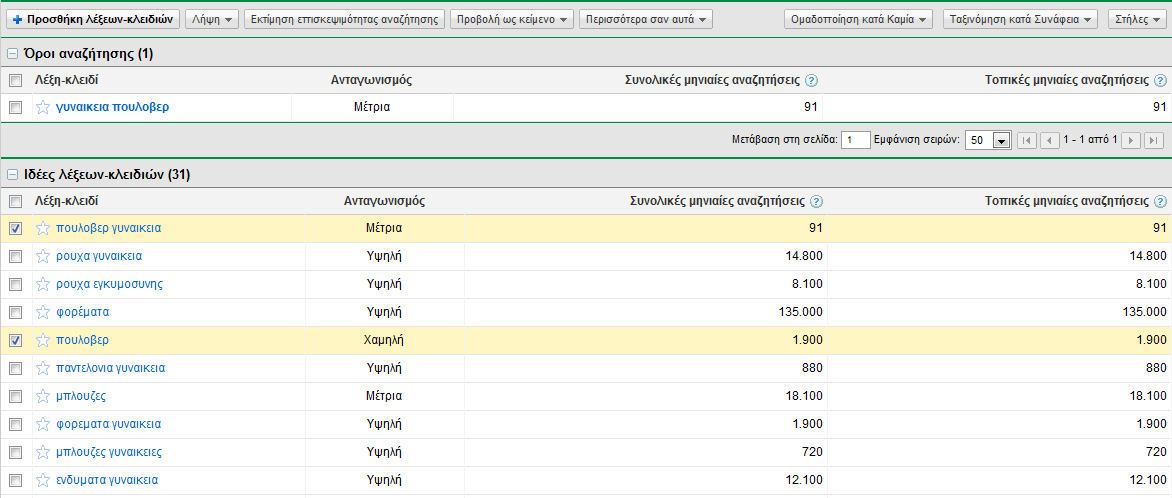Open Προβολή ως κείμενο menu
1172x498 pixels.
tap(512, 19)
